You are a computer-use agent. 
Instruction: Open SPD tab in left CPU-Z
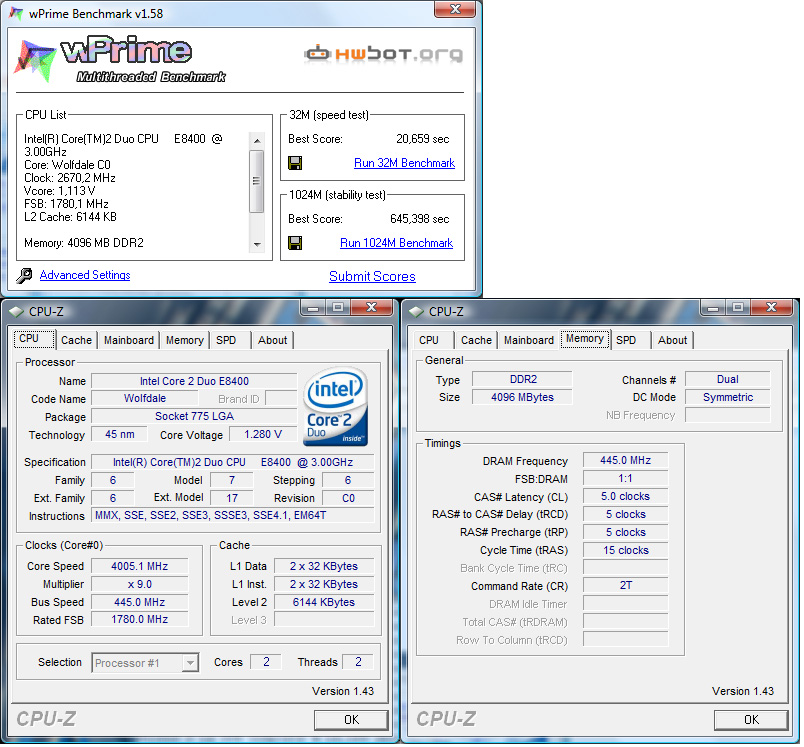tap(226, 340)
